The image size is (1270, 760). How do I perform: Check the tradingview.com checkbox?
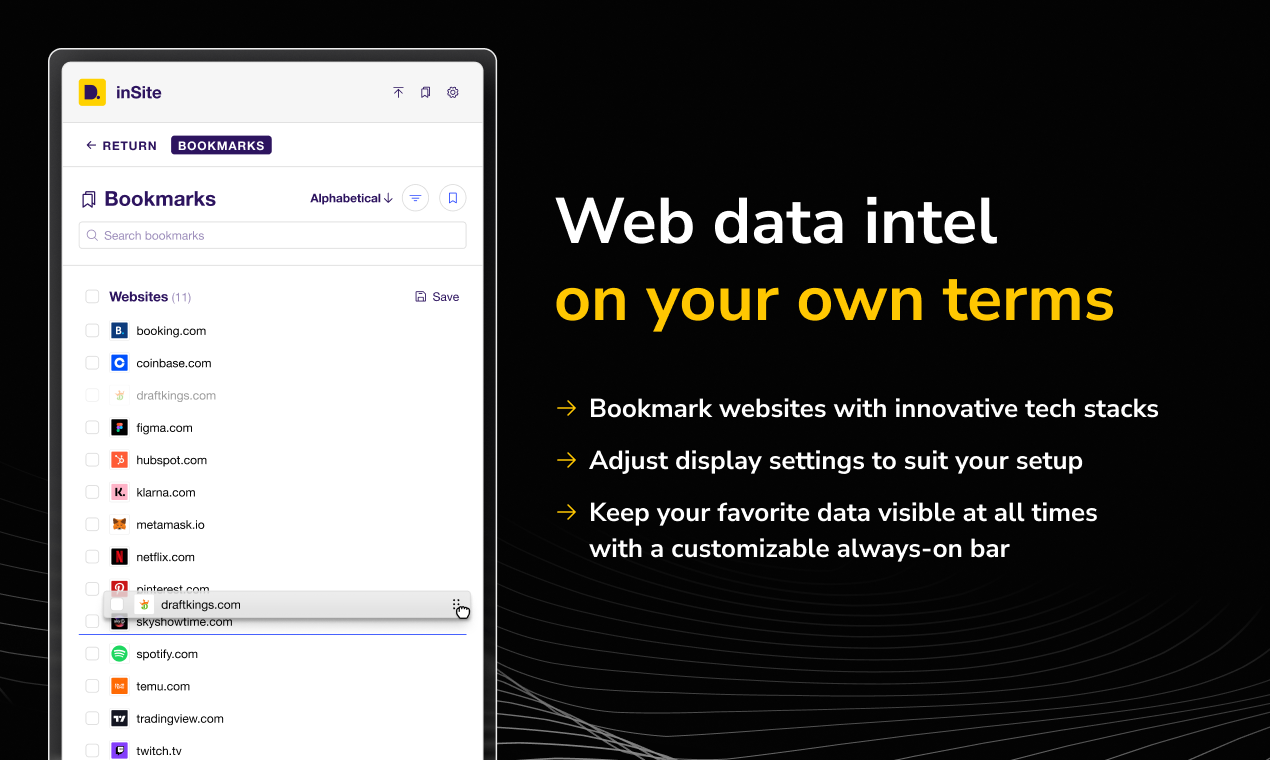pos(92,718)
